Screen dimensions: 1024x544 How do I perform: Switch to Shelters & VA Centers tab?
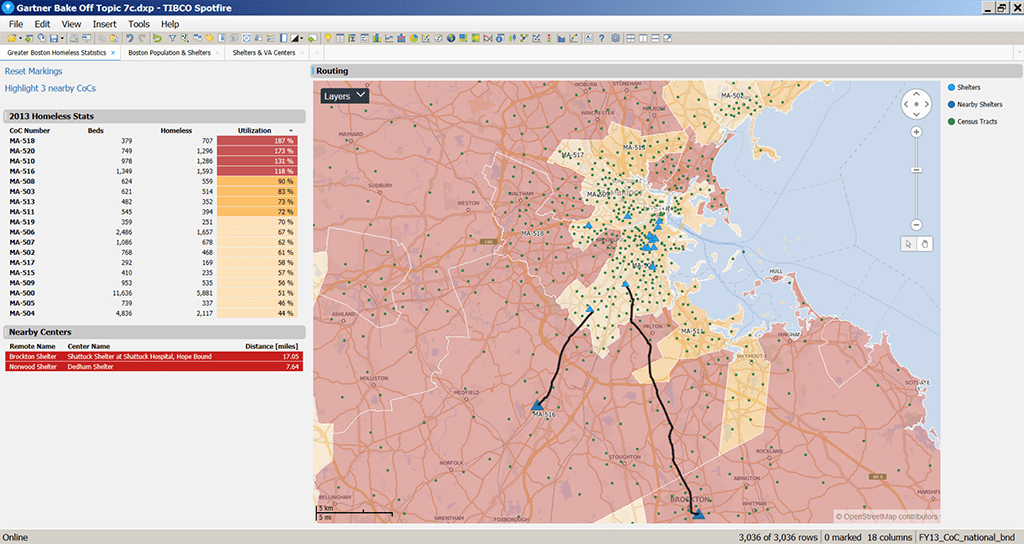tap(264, 52)
